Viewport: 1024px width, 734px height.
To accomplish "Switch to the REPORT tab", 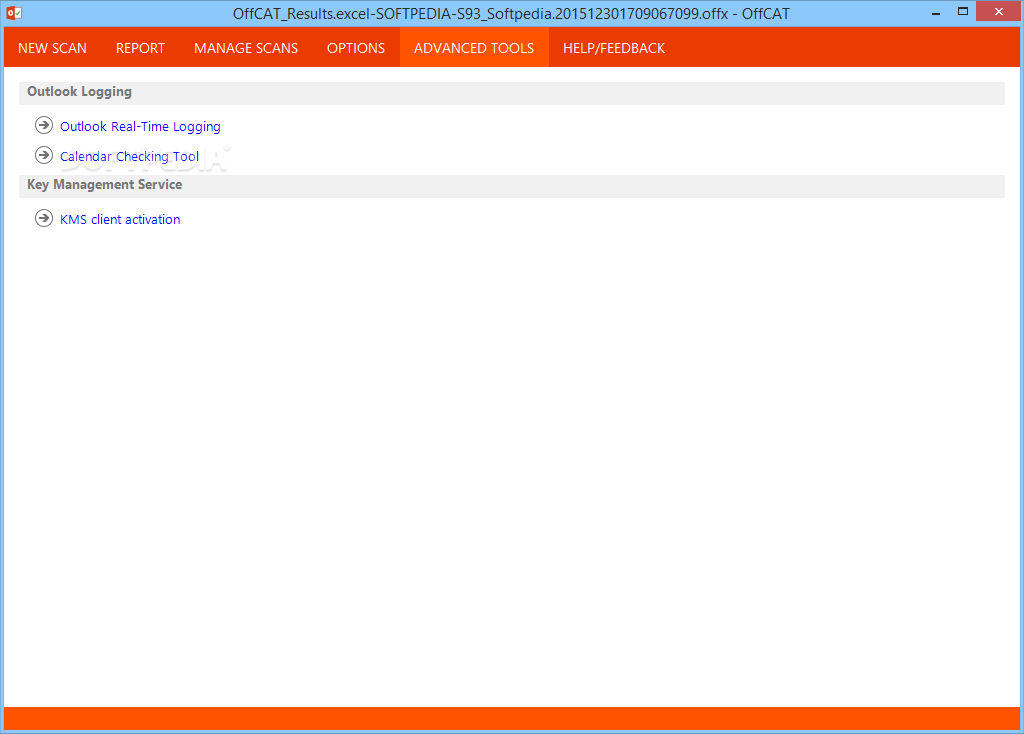I will click(140, 48).
